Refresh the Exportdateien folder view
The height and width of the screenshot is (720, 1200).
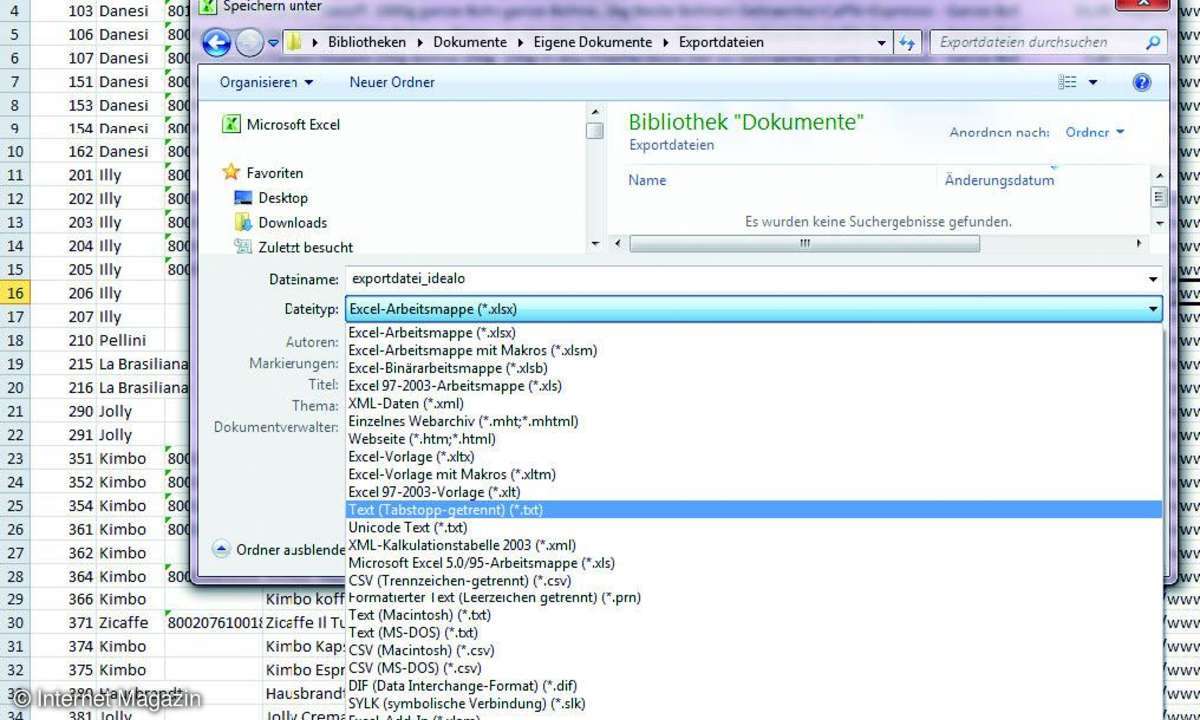907,43
